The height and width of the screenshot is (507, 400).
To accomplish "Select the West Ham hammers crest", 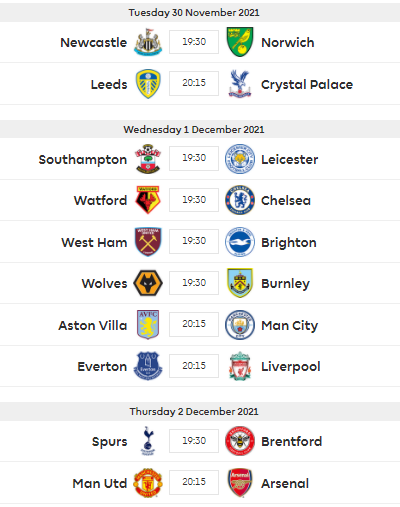I will click(x=148, y=242).
